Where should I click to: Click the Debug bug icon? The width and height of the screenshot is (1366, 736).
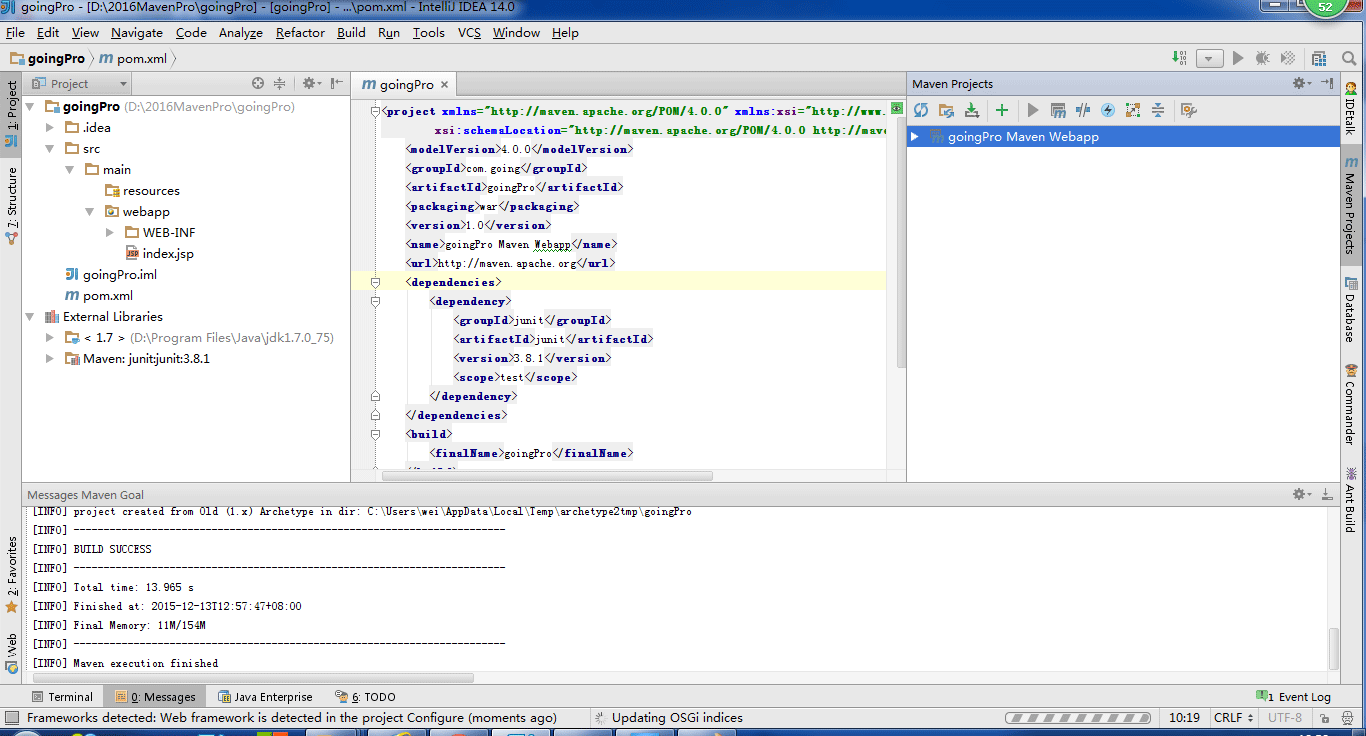click(1263, 59)
